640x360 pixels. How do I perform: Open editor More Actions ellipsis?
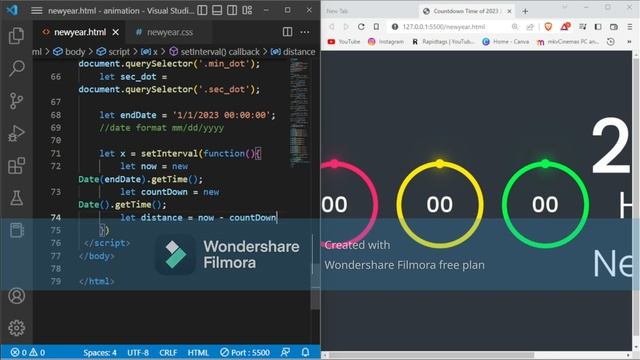304,32
